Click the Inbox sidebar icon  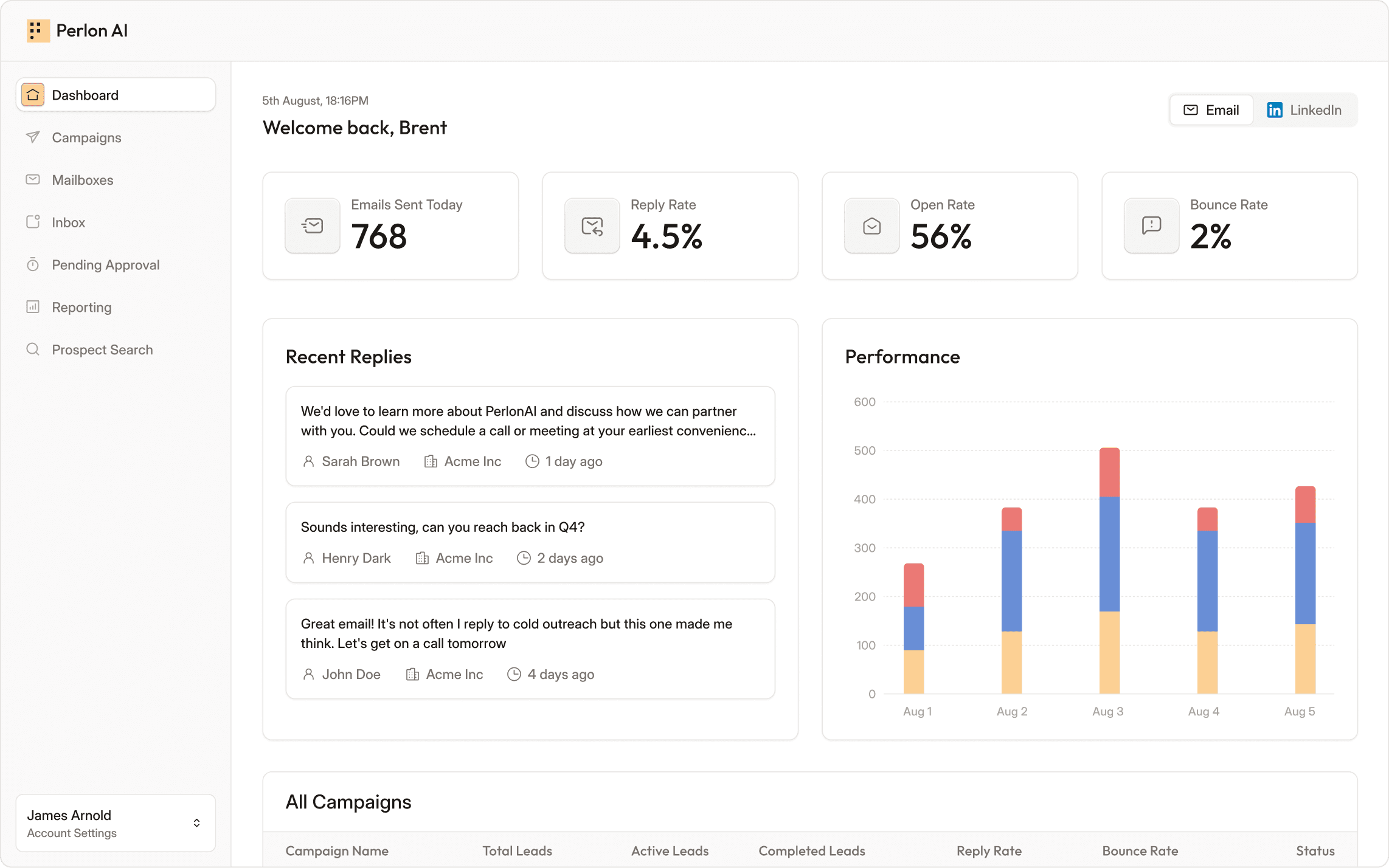pyautogui.click(x=33, y=222)
